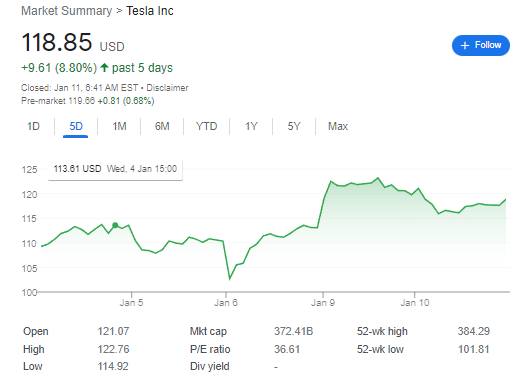The height and width of the screenshot is (378, 524).
Task: Select the 1D time range tab
Action: [33, 126]
